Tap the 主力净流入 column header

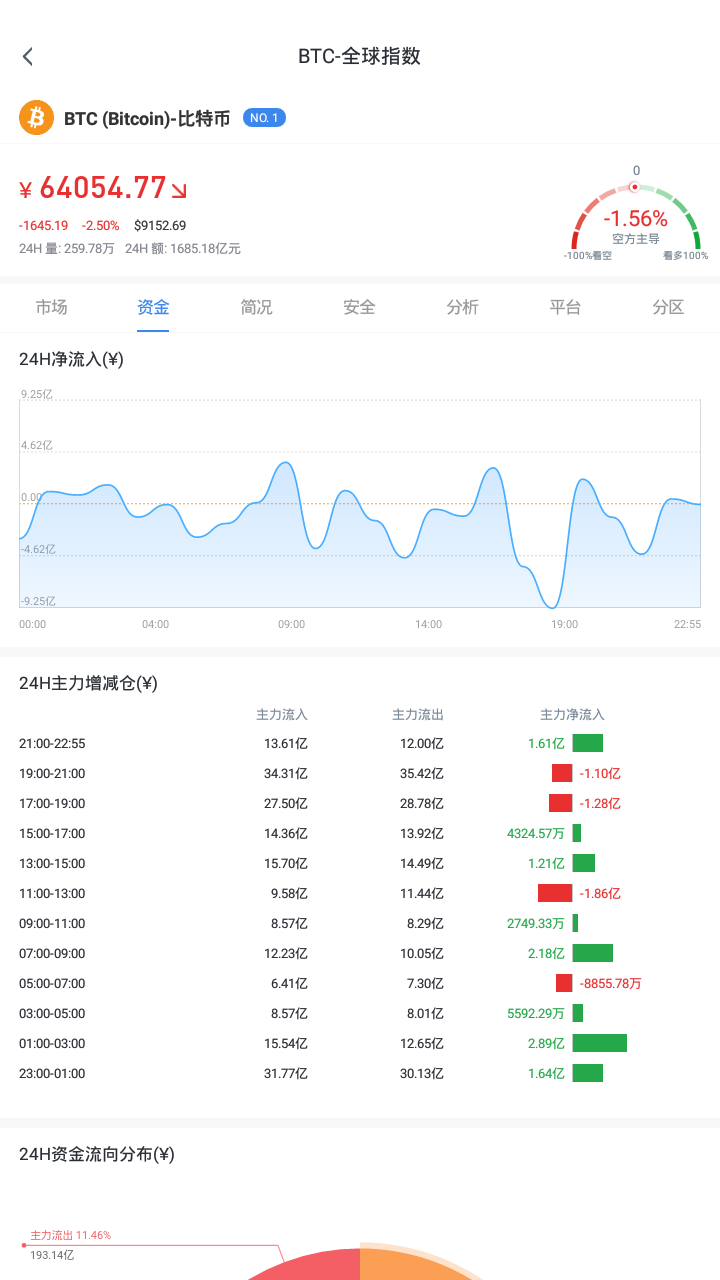(x=573, y=715)
